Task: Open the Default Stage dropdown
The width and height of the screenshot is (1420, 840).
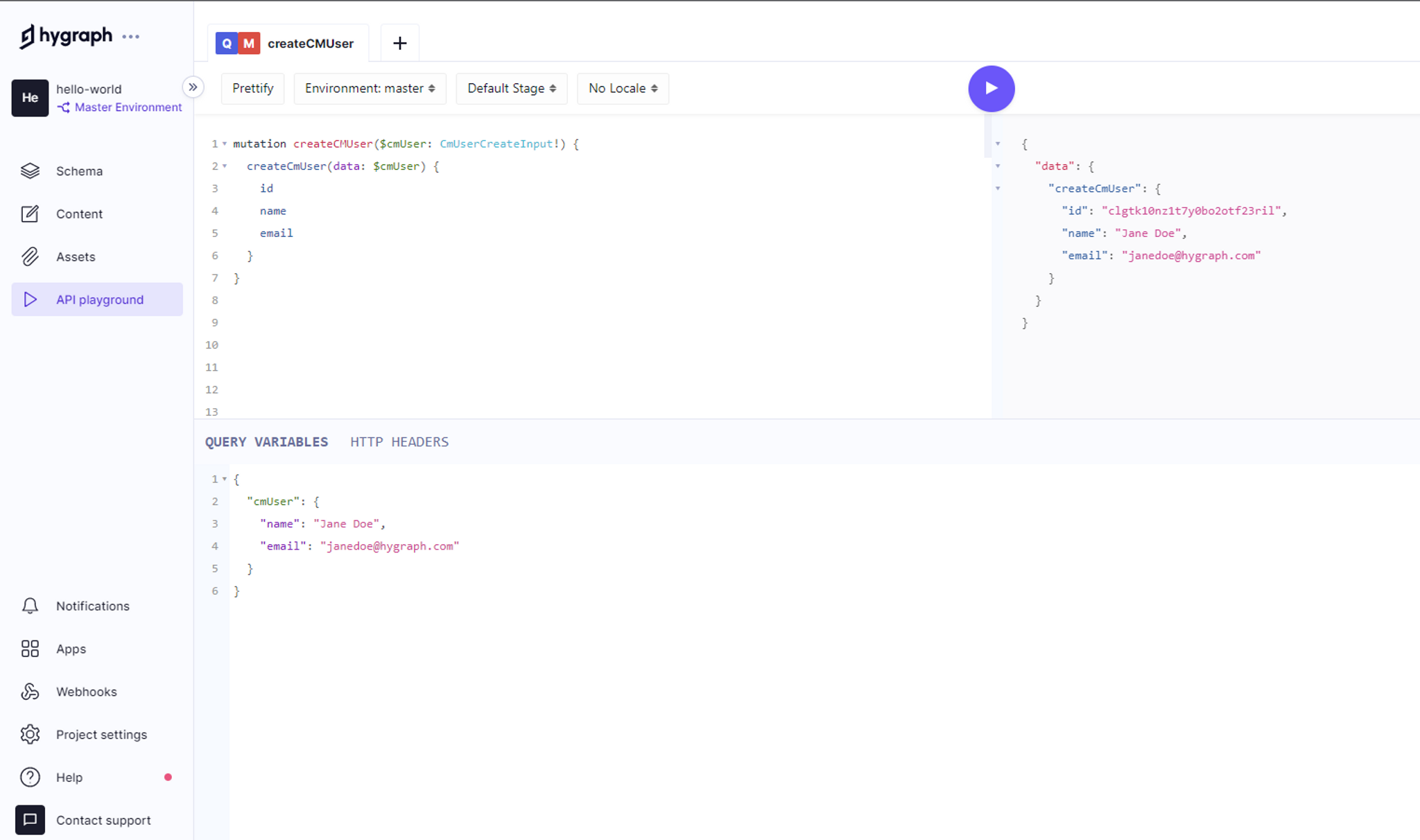Action: click(x=511, y=89)
